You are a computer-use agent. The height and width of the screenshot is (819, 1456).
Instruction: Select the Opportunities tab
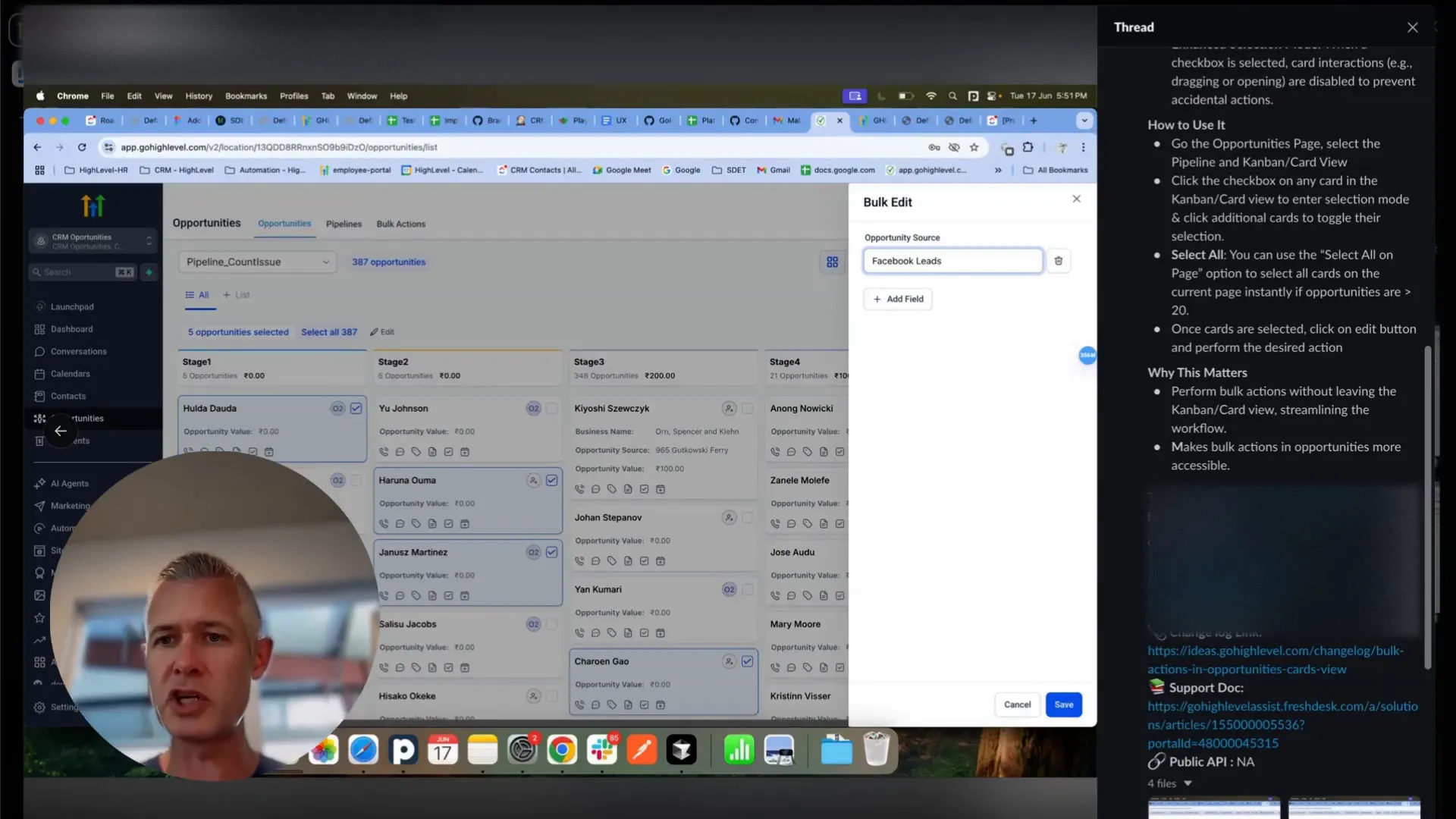[x=284, y=224]
